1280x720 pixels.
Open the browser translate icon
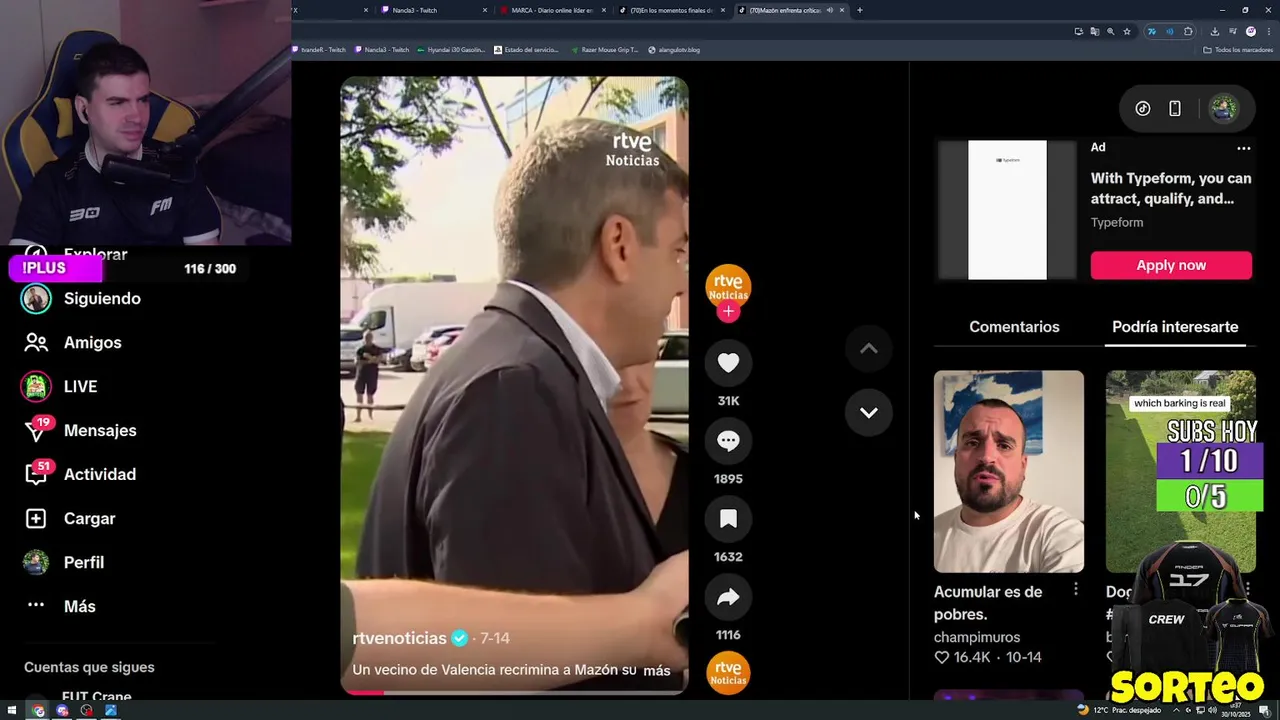[x=1094, y=31]
